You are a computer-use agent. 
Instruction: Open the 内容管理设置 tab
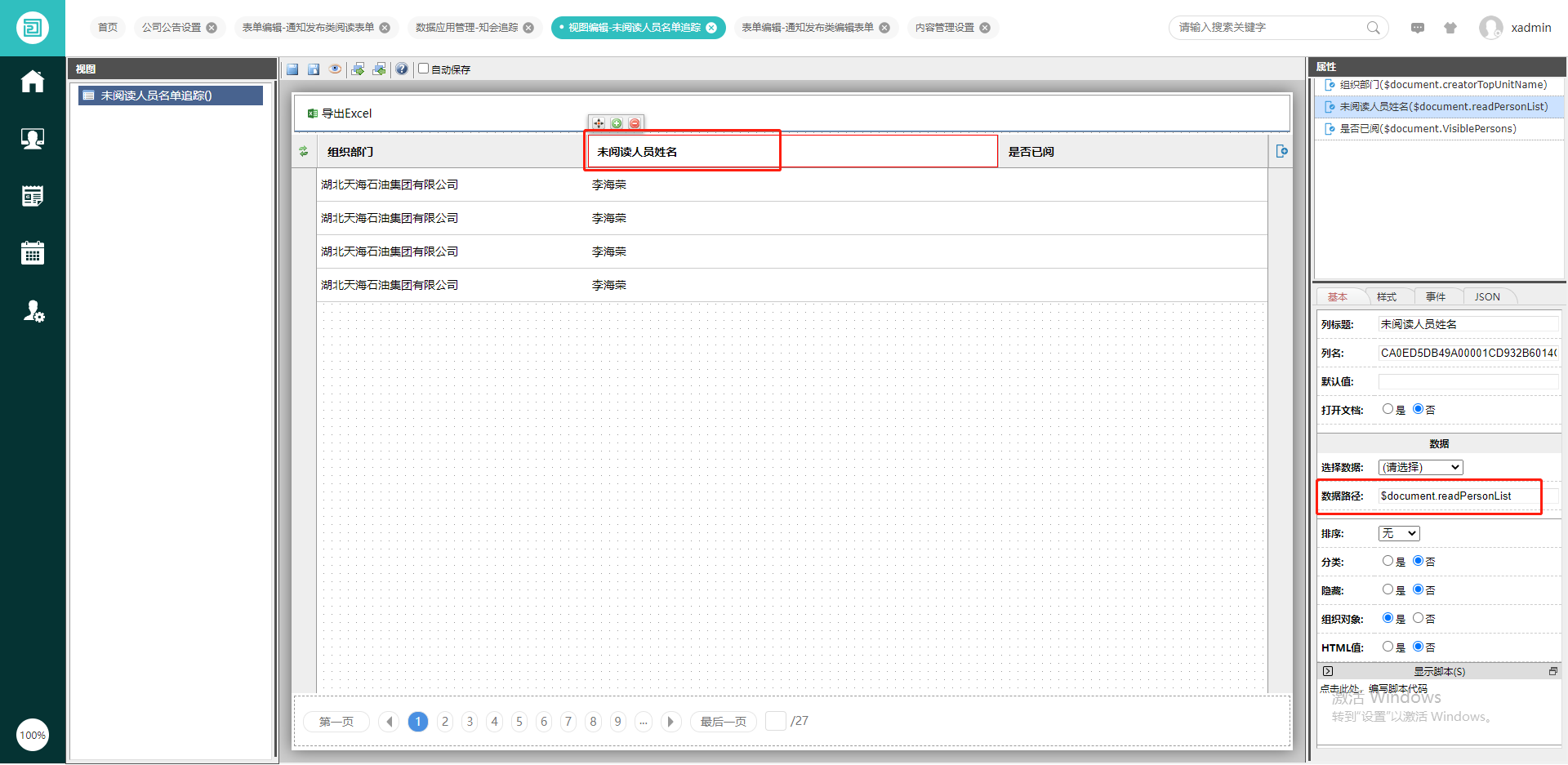944,28
